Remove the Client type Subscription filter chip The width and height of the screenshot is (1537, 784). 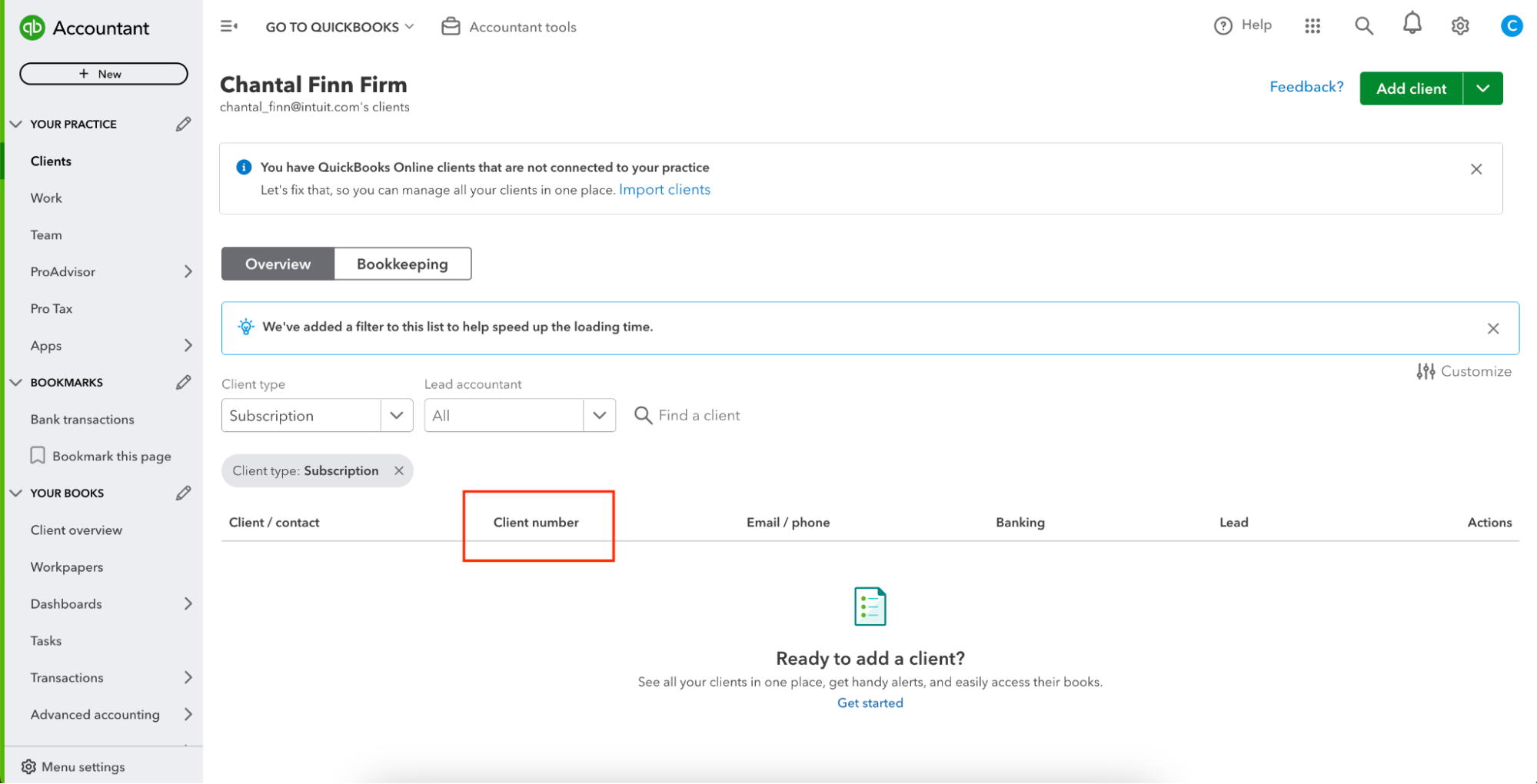pos(398,470)
